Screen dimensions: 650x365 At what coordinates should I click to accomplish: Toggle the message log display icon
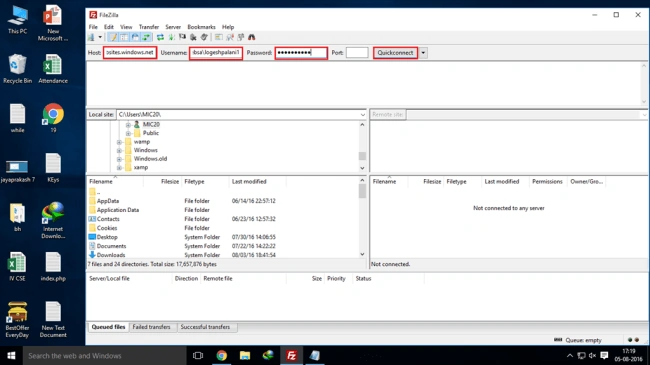pyautogui.click(x=113, y=37)
